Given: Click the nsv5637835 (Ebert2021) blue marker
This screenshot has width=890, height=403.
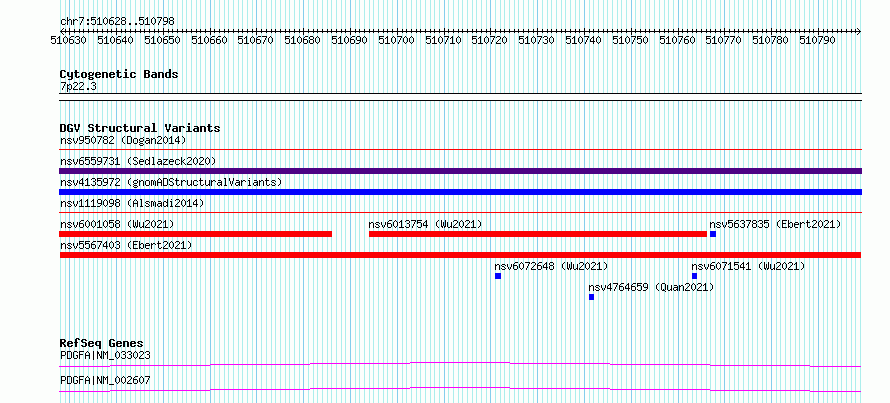Looking at the screenshot, I should [713, 234].
